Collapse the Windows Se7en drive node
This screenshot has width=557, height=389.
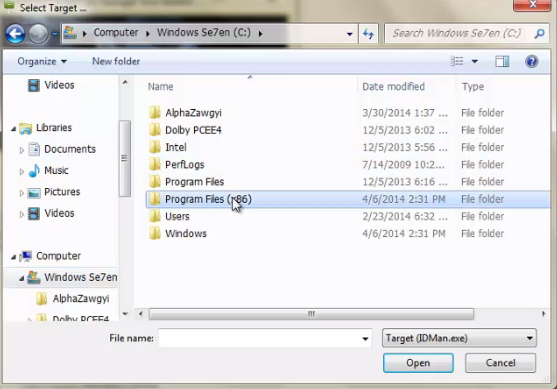pos(22,279)
